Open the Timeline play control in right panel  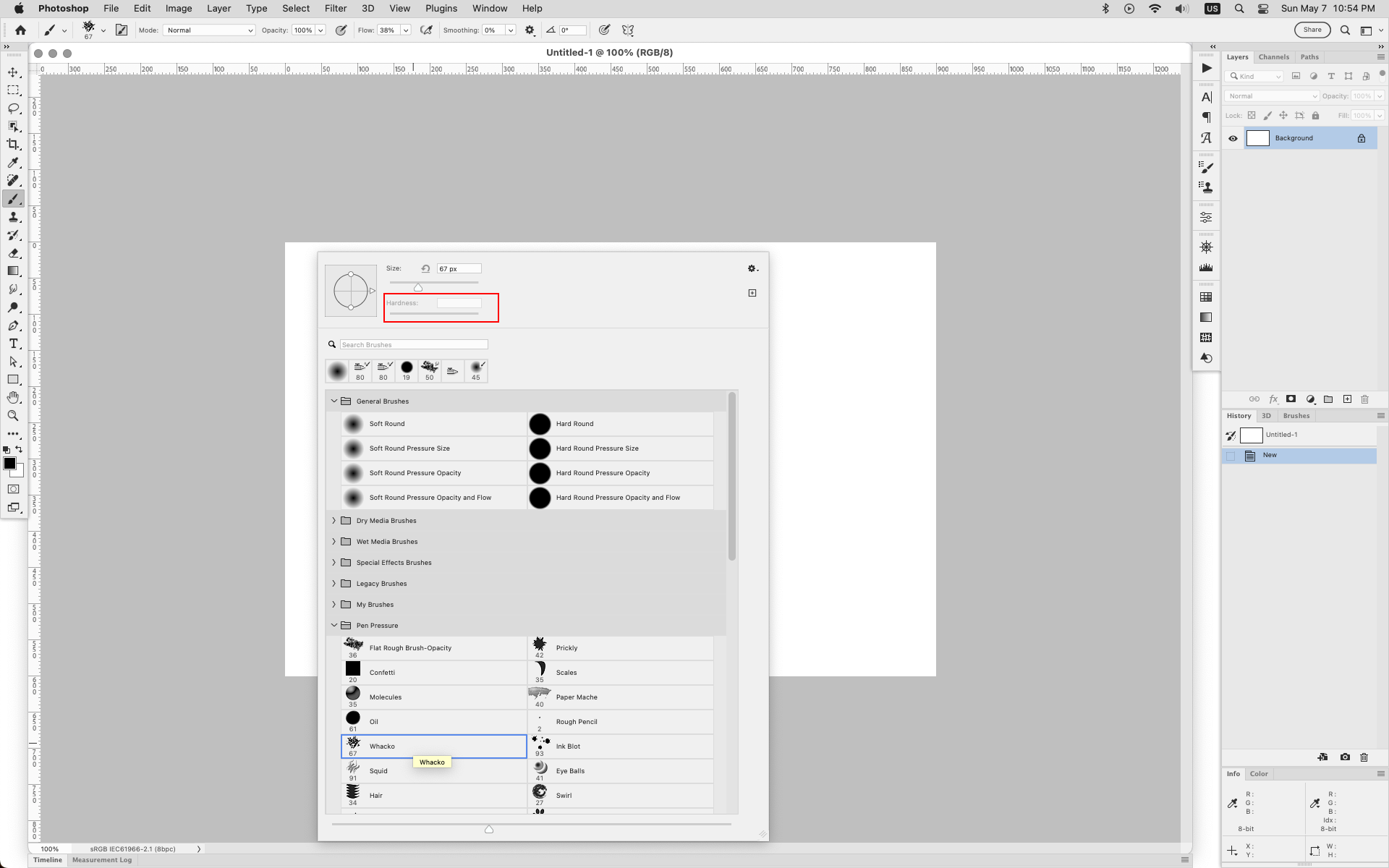click(1205, 68)
